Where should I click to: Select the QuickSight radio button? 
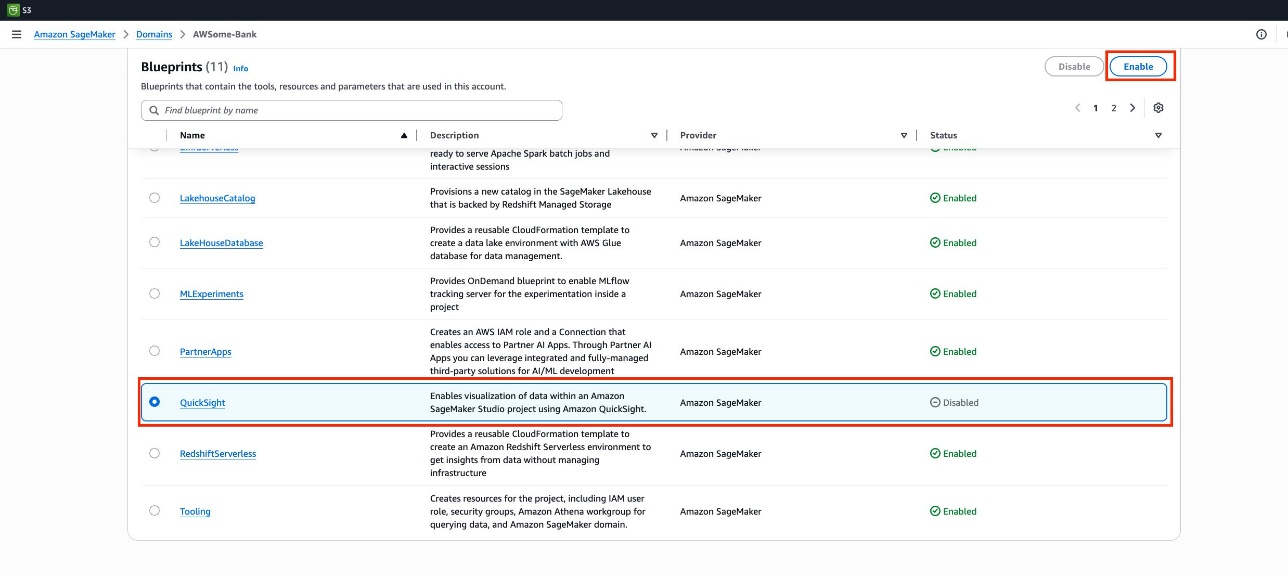click(x=154, y=402)
